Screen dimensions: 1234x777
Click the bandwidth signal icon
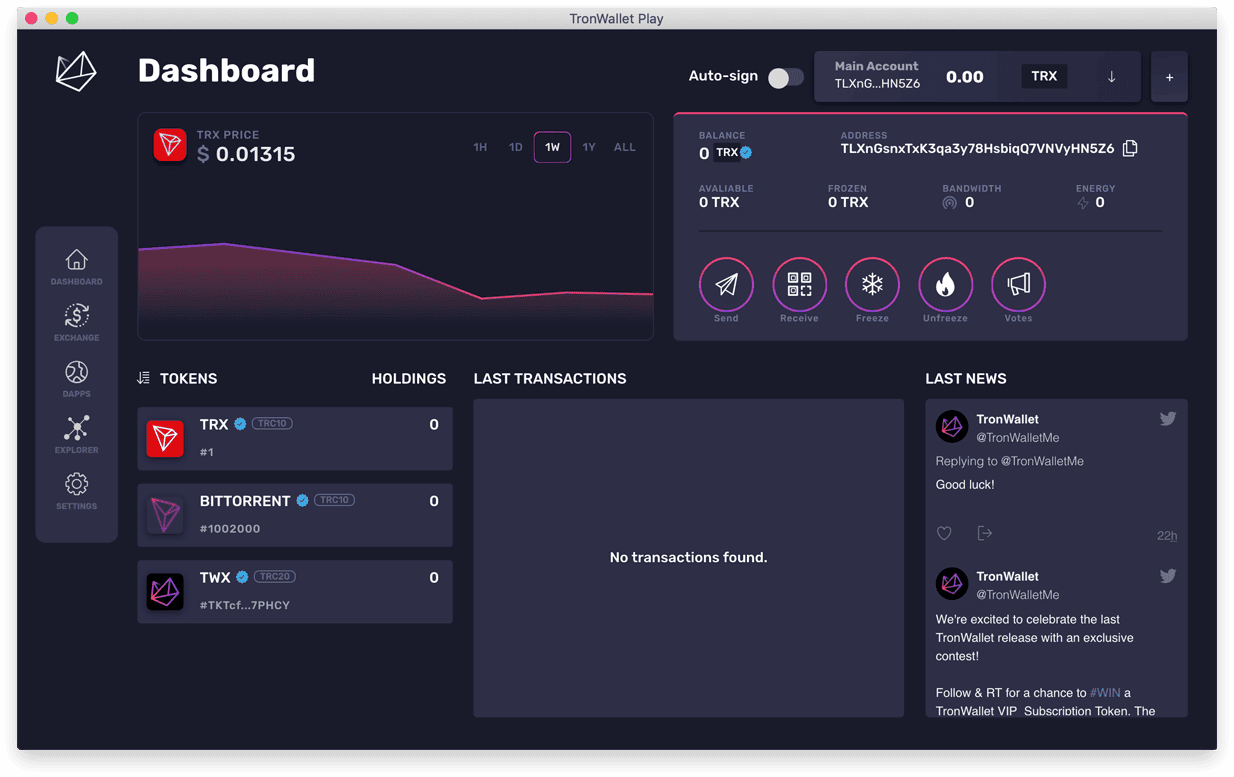point(949,203)
